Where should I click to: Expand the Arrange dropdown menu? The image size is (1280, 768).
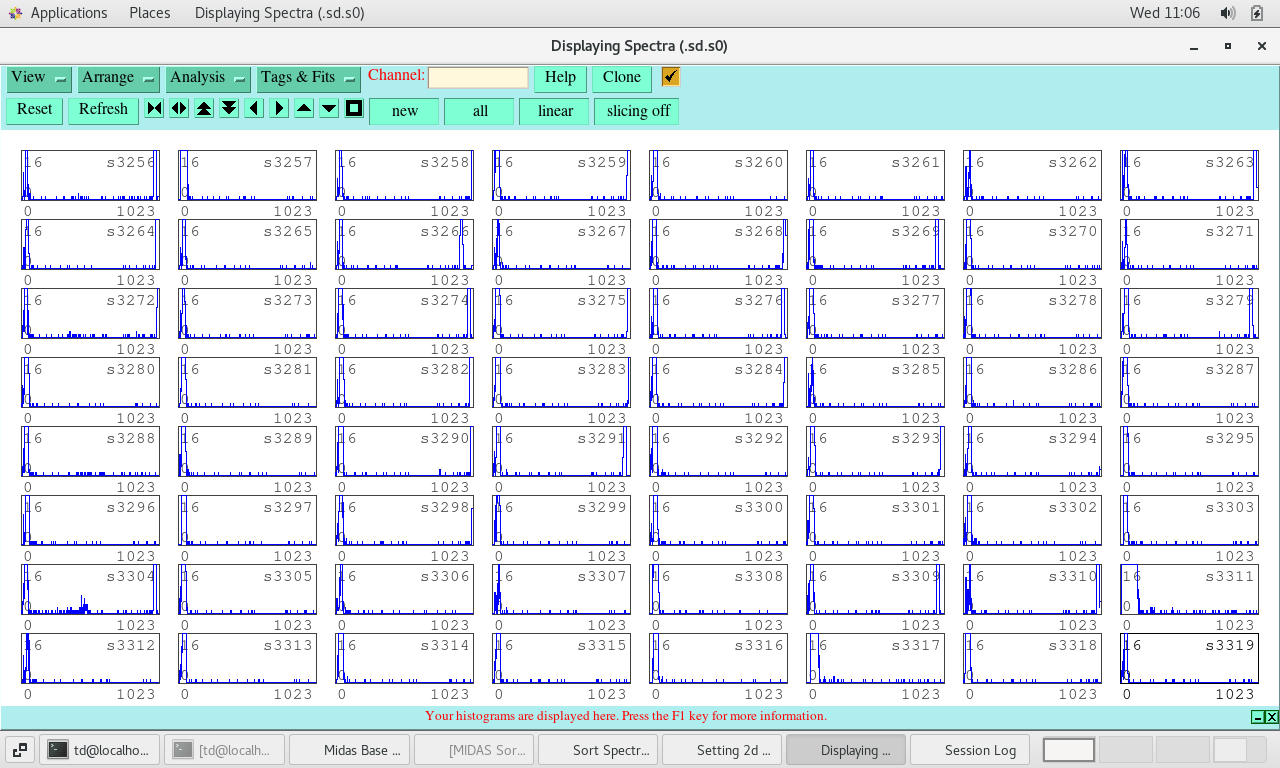coord(118,78)
